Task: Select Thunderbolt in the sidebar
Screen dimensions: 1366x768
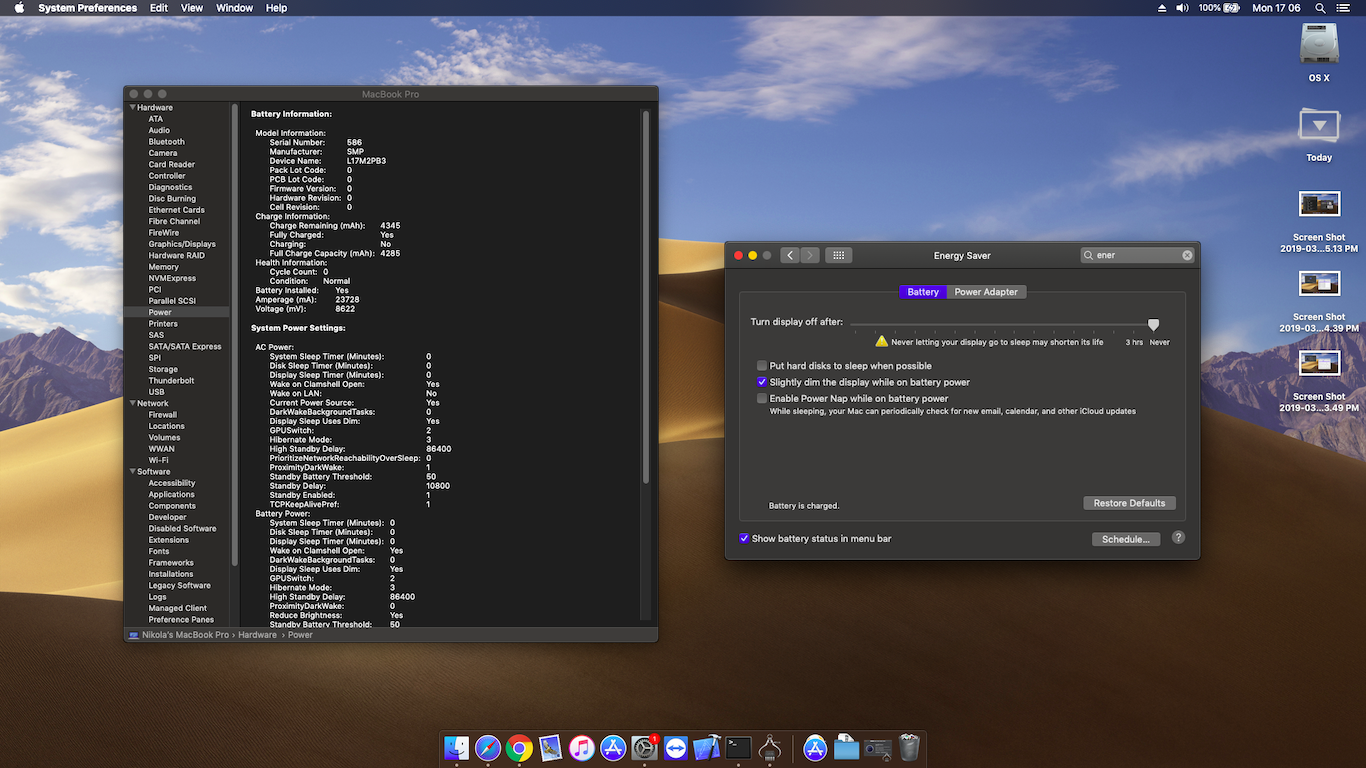Action: (172, 381)
